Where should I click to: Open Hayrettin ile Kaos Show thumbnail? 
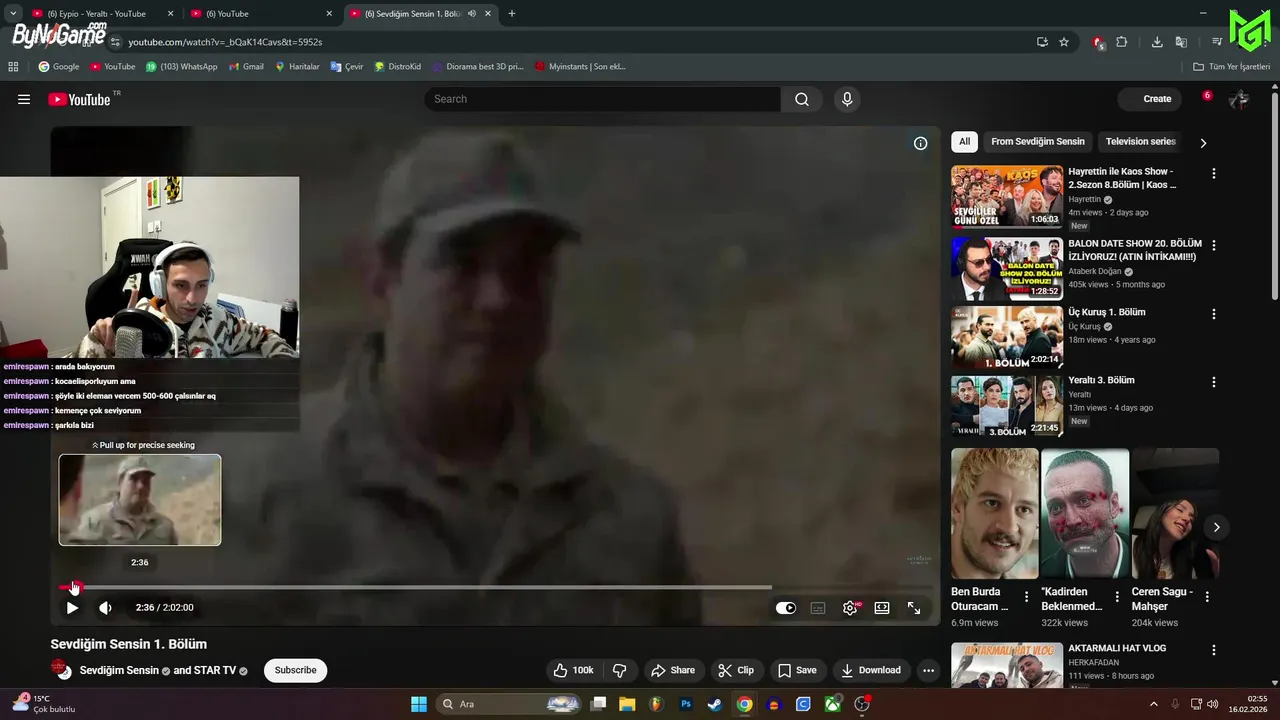1007,197
